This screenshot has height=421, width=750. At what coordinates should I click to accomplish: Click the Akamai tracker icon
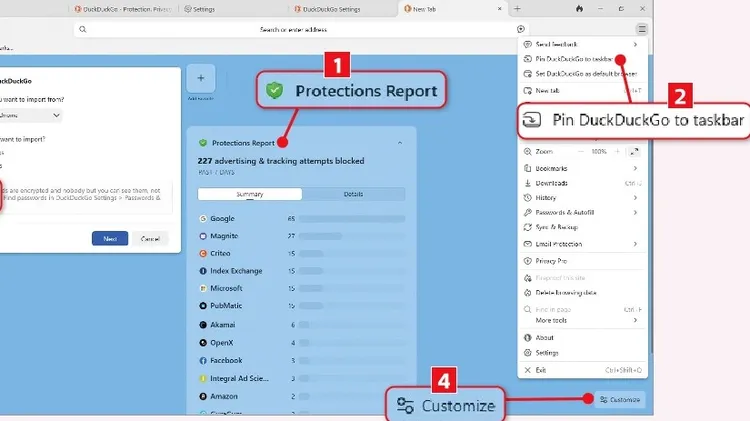[x=203, y=325]
